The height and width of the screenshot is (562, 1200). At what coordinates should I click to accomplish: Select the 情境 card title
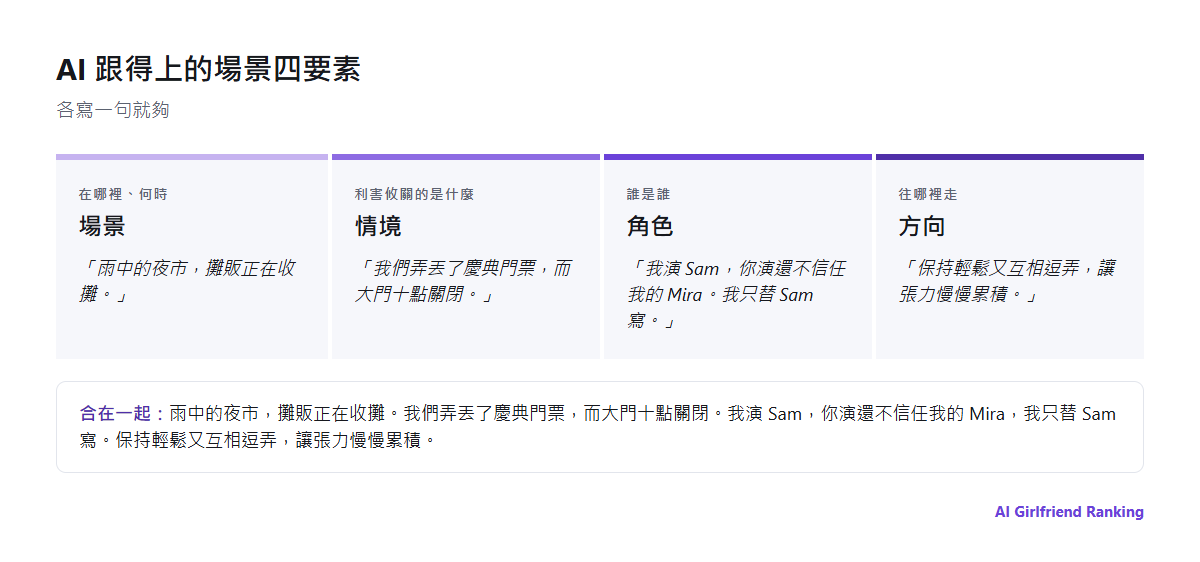(378, 226)
